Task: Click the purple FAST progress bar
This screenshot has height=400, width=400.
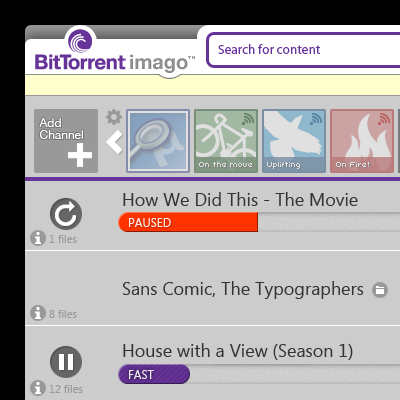Action: click(154, 374)
